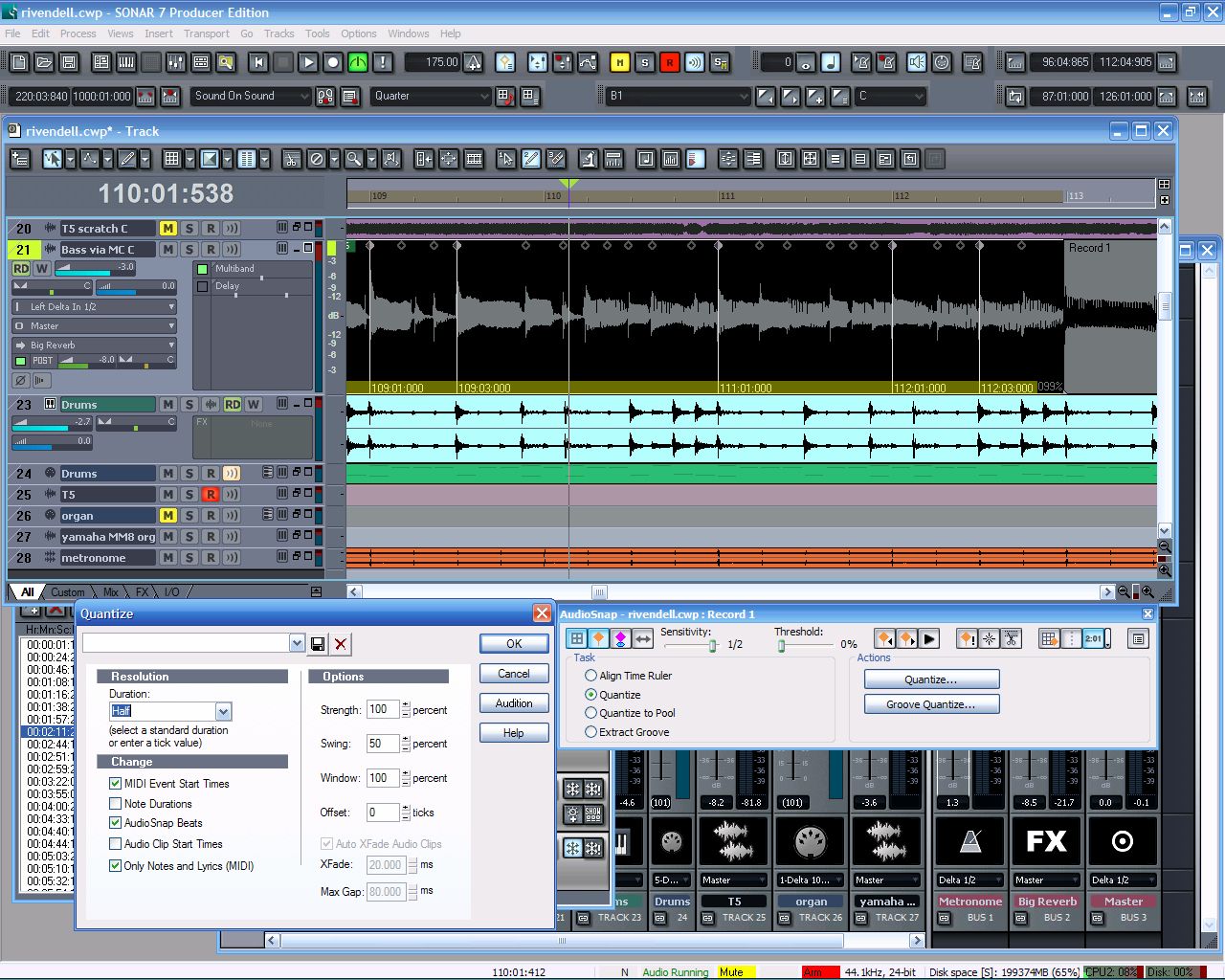Image resolution: width=1225 pixels, height=980 pixels.
Task: Toggle the green metronome Audio Engine button
Action: (358, 62)
